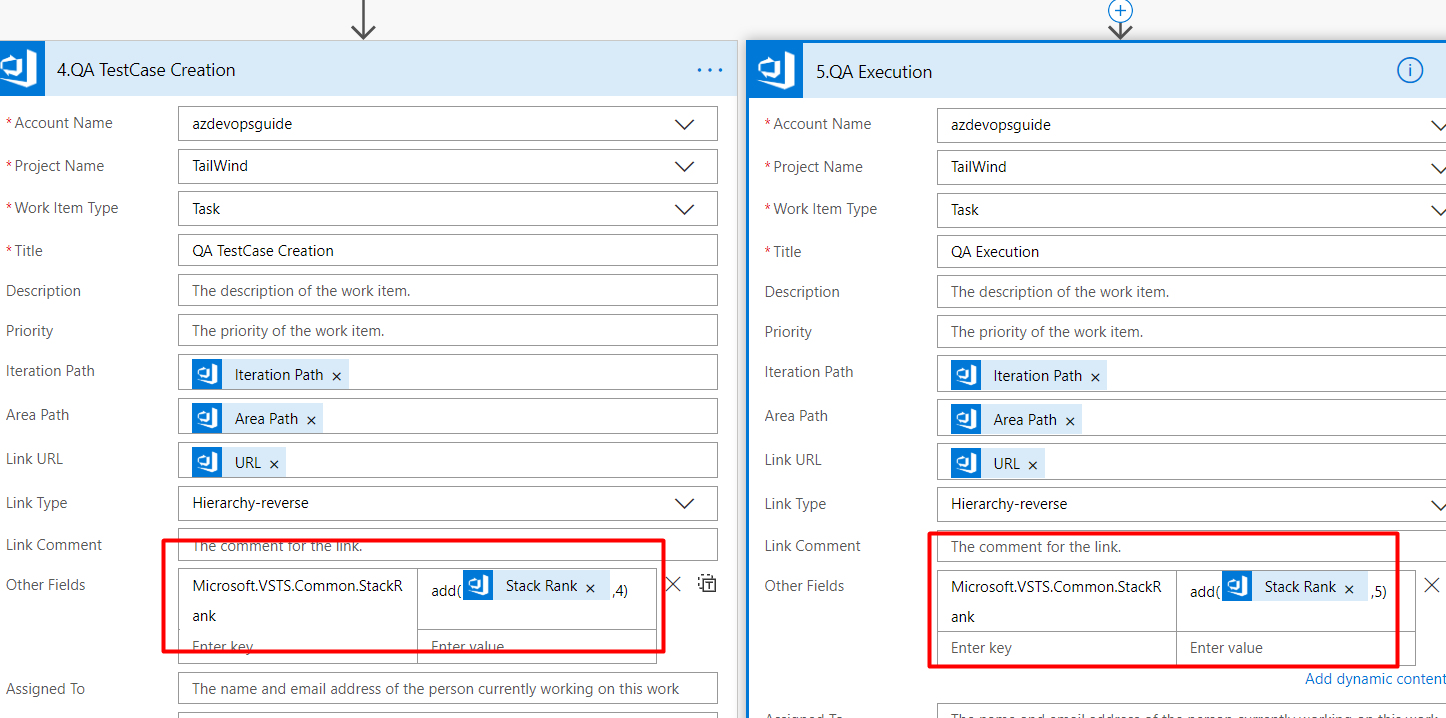Remove Area Path token in 4.QA TestCase Creation

(311, 420)
